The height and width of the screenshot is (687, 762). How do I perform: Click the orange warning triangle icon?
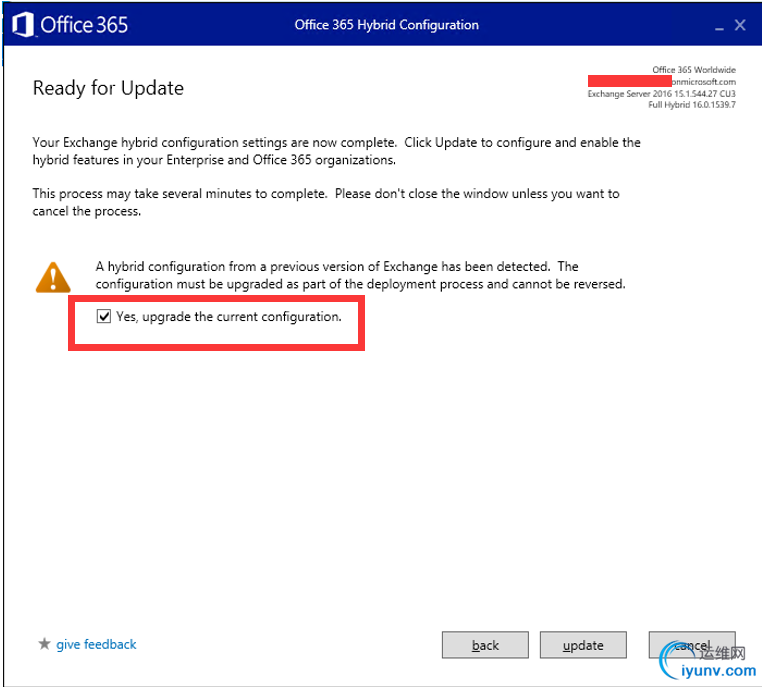click(53, 277)
